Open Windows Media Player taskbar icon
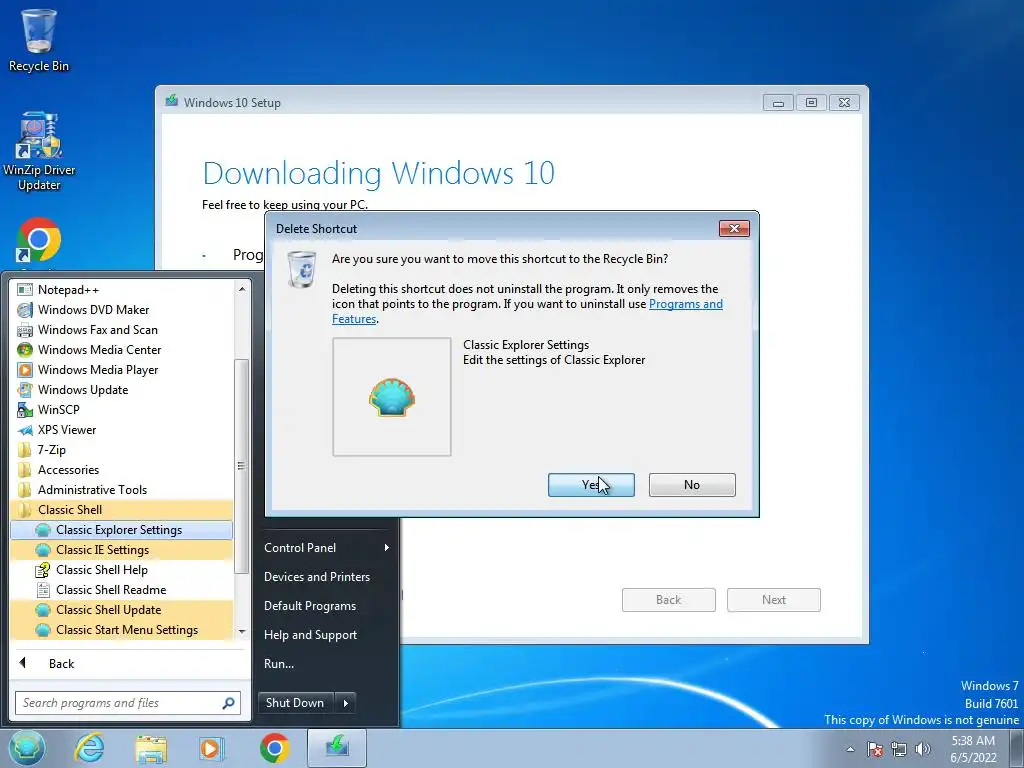1024x768 pixels. click(x=212, y=748)
